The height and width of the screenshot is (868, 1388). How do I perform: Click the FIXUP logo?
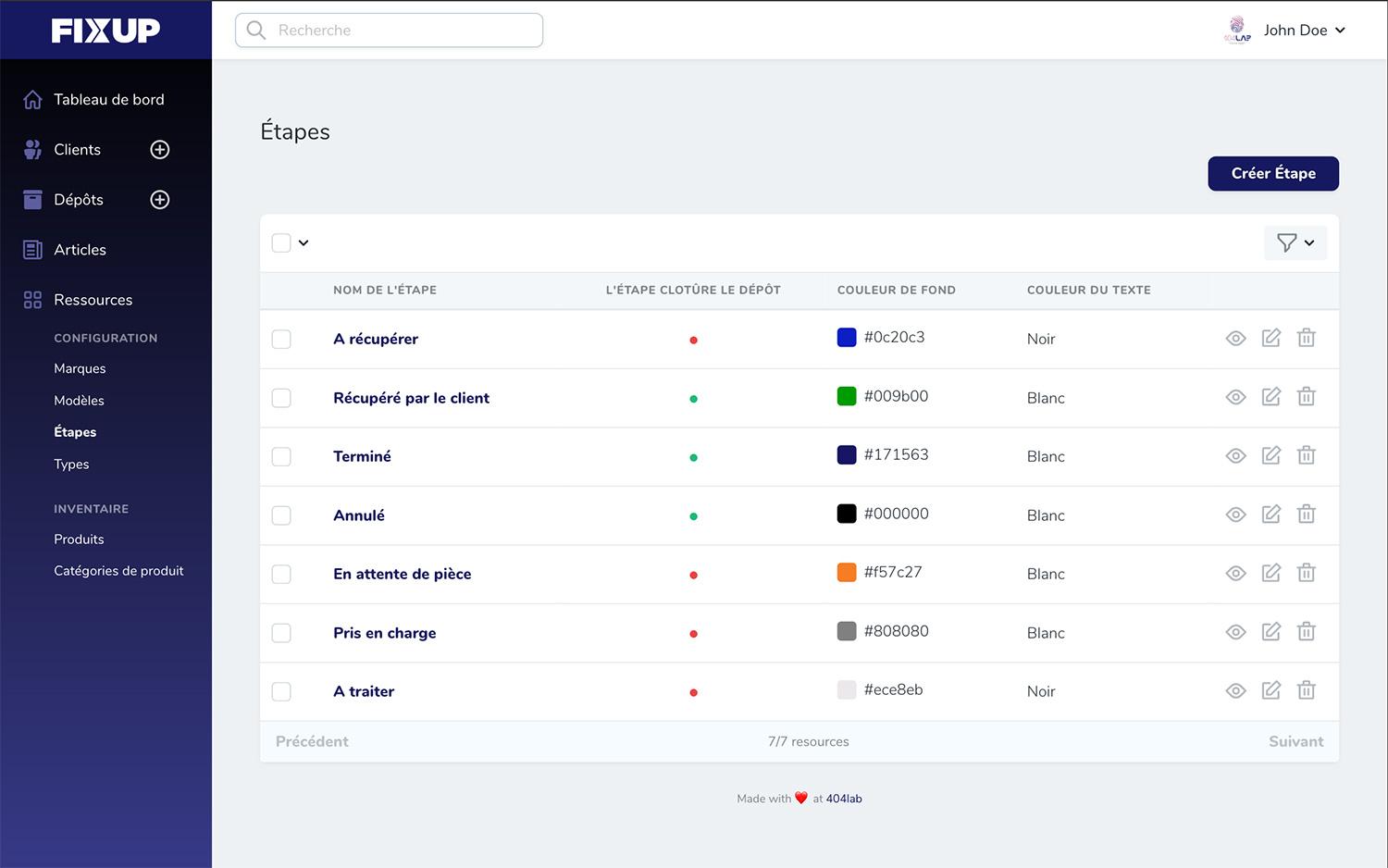coord(105,31)
